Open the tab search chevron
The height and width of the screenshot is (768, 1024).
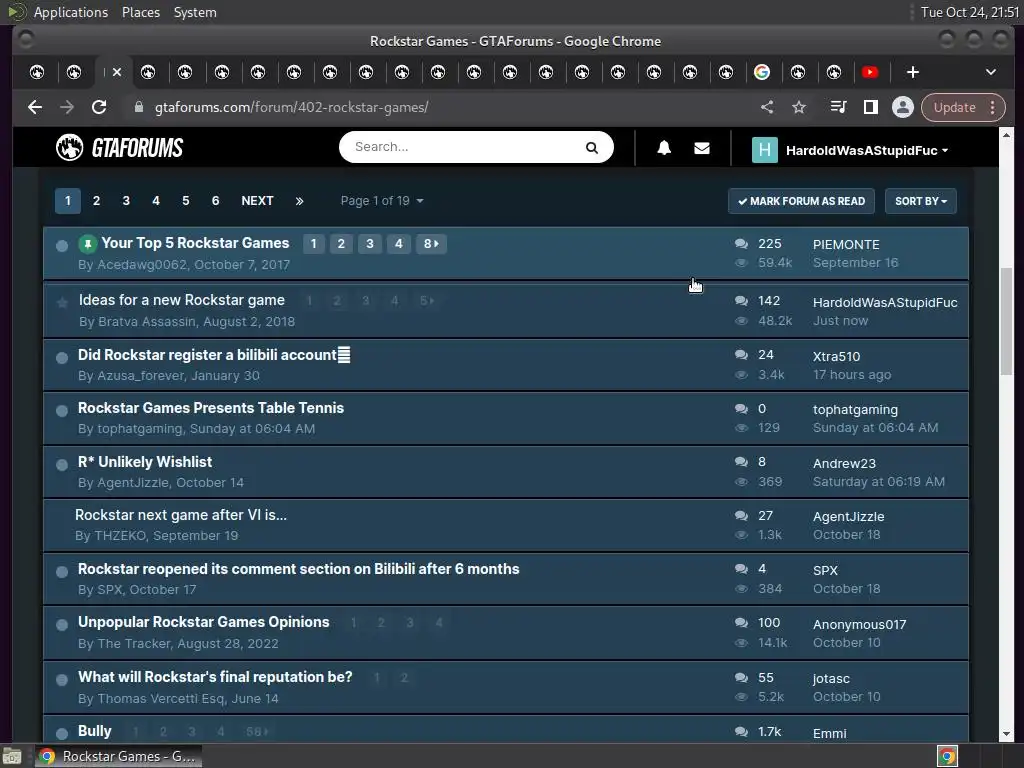(x=991, y=72)
